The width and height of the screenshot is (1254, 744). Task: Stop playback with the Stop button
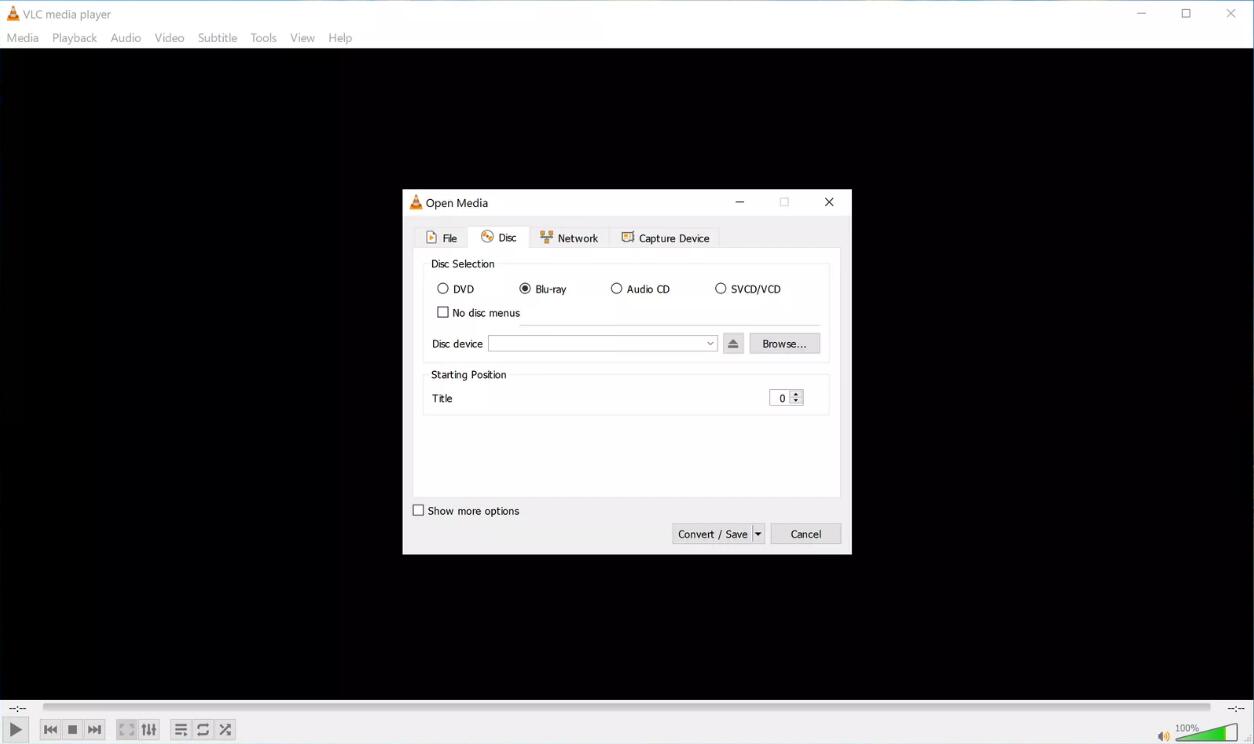click(x=73, y=730)
